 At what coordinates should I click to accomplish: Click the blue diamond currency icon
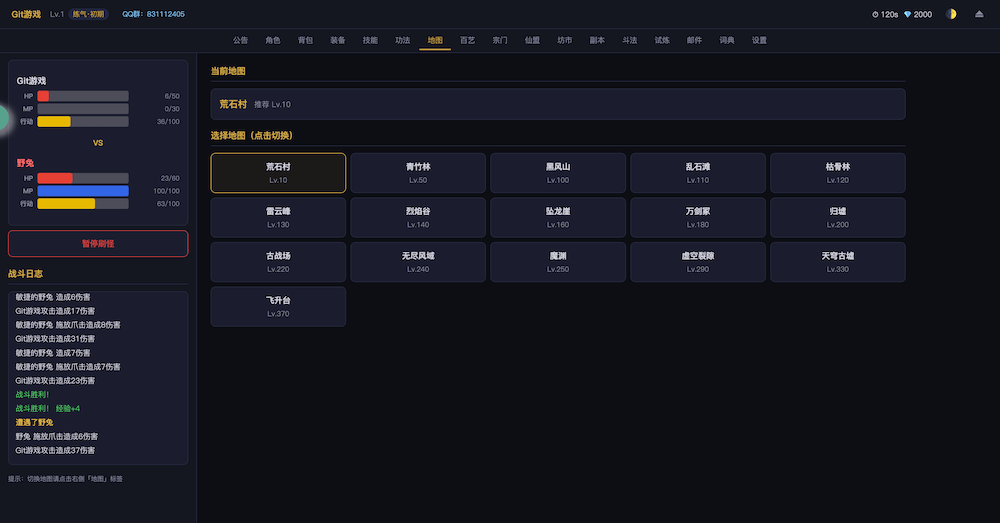[x=907, y=14]
